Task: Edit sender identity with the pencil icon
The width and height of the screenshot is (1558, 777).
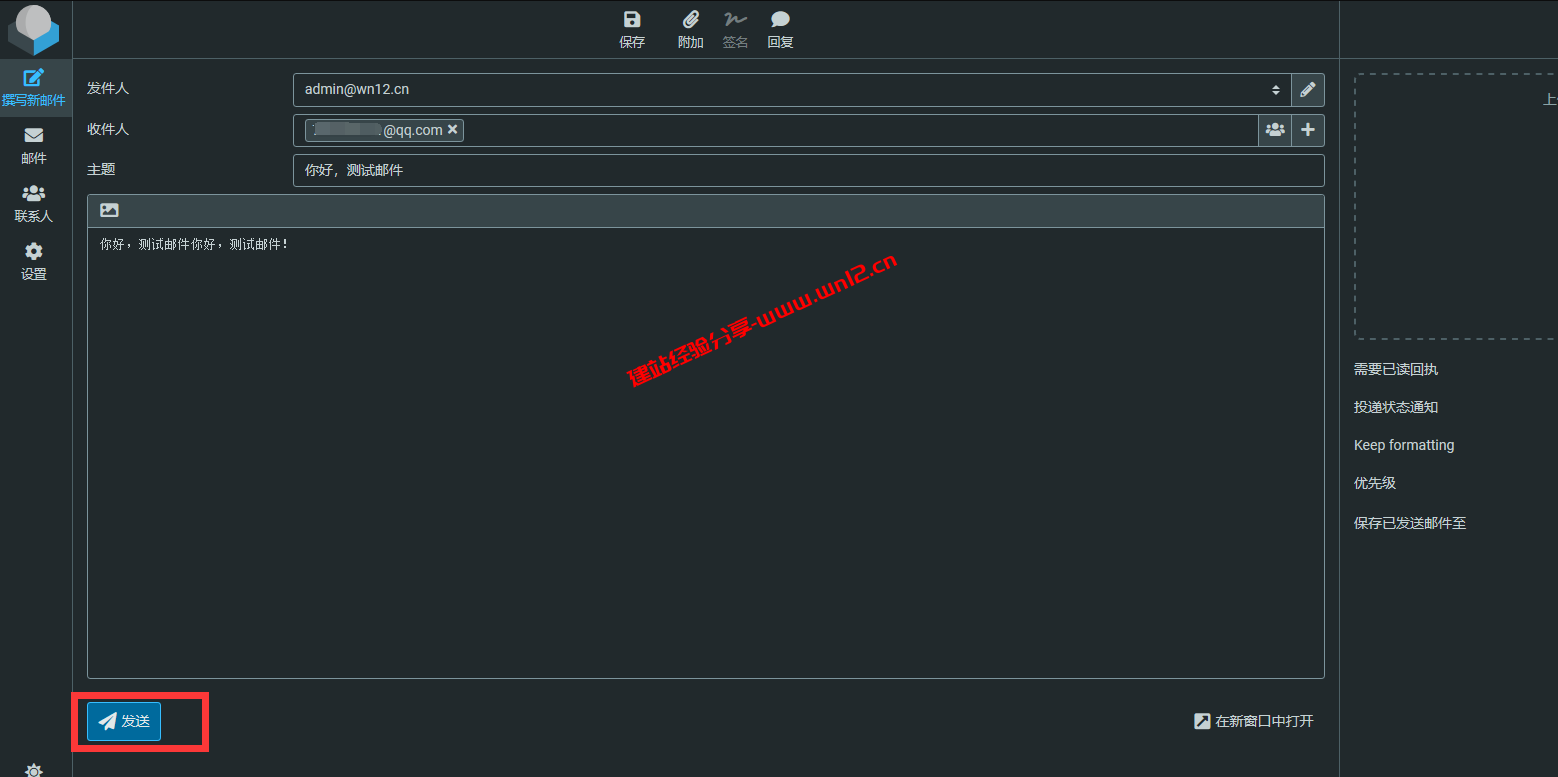Action: [1307, 89]
